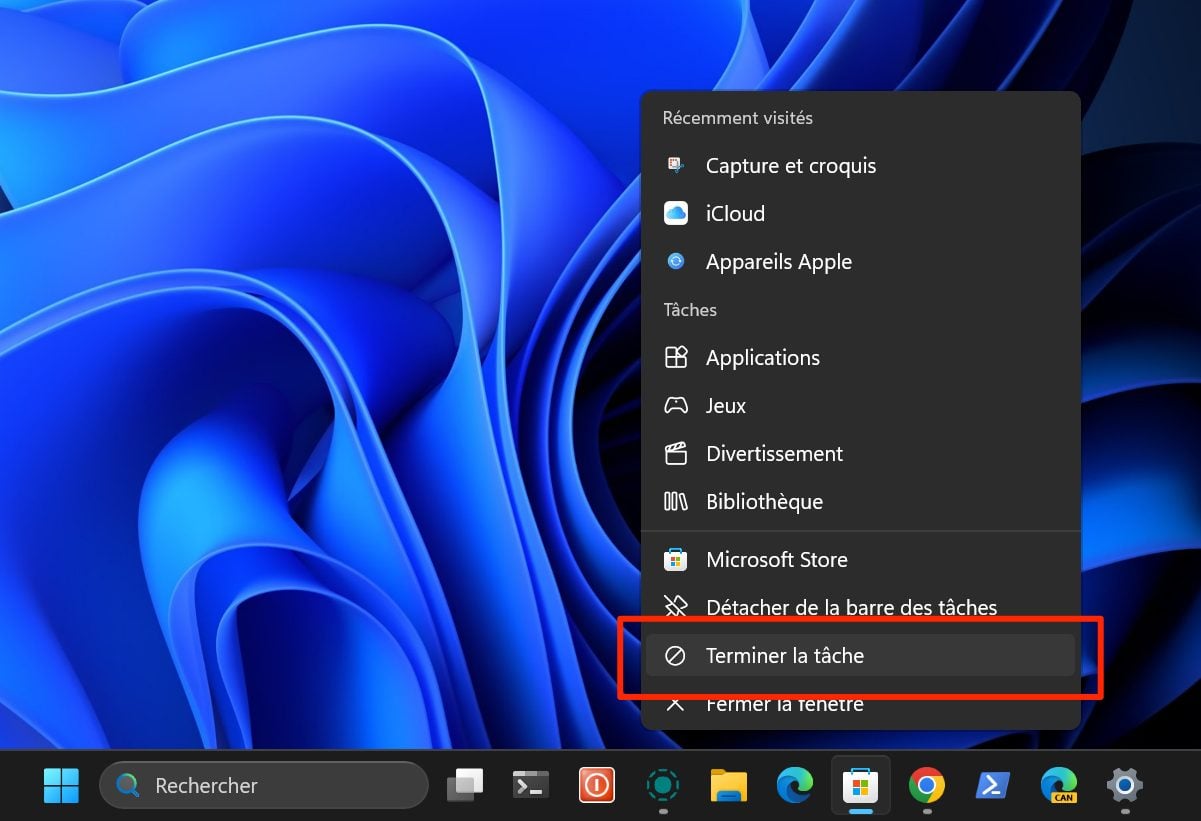Select the Applications task entry
Viewport: 1201px width, 821px height.
coord(860,358)
